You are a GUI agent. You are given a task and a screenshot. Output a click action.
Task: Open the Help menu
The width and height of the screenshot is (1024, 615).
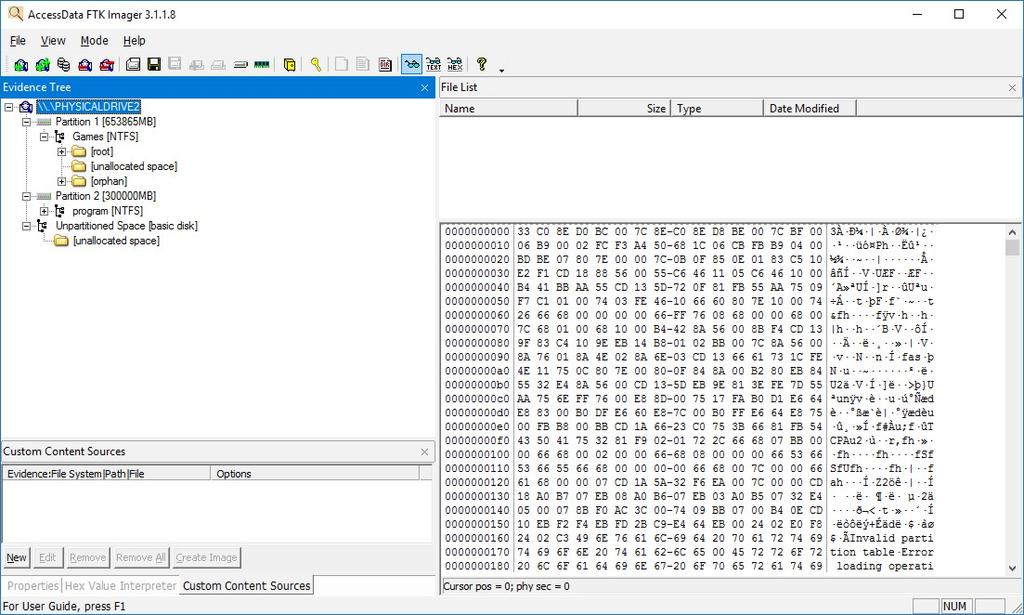pos(134,40)
